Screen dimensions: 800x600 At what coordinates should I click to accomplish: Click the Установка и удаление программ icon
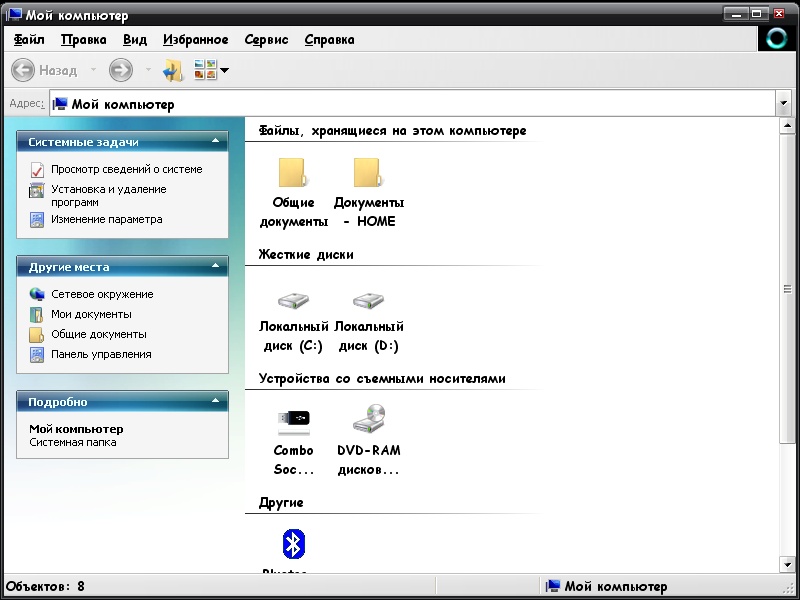click(x=37, y=190)
